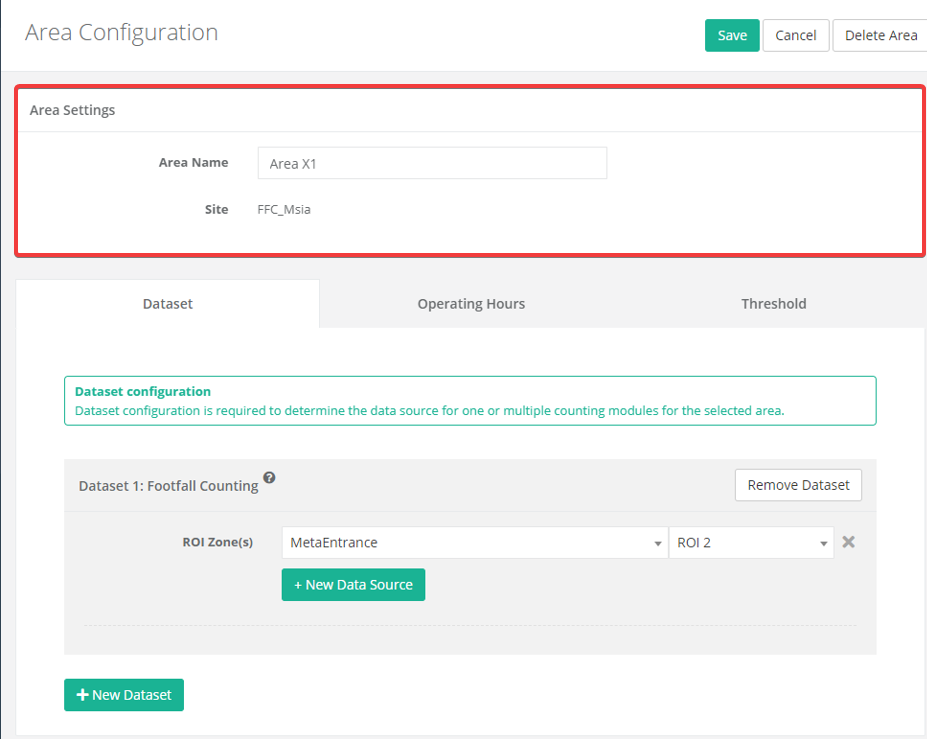927x739 pixels.
Task: Click the help question mark icon
Action: [269, 478]
